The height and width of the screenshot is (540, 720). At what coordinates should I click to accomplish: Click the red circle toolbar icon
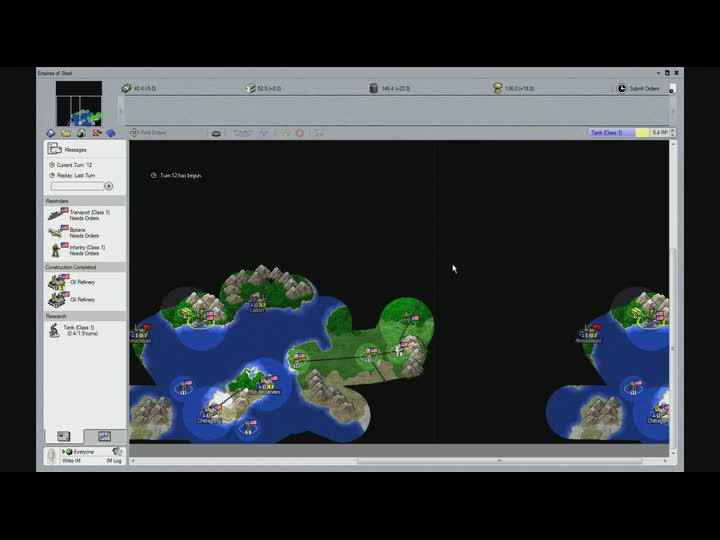(x=300, y=133)
